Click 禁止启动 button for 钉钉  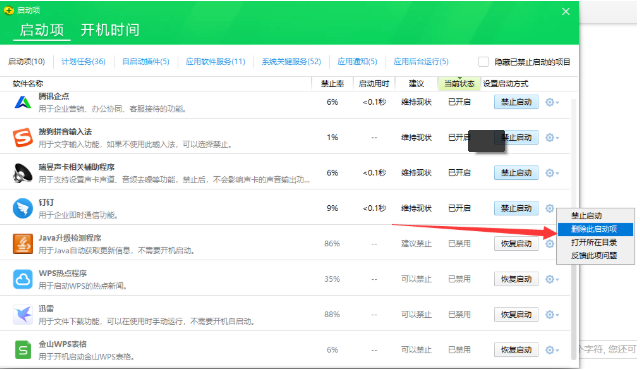pyautogui.click(x=516, y=208)
